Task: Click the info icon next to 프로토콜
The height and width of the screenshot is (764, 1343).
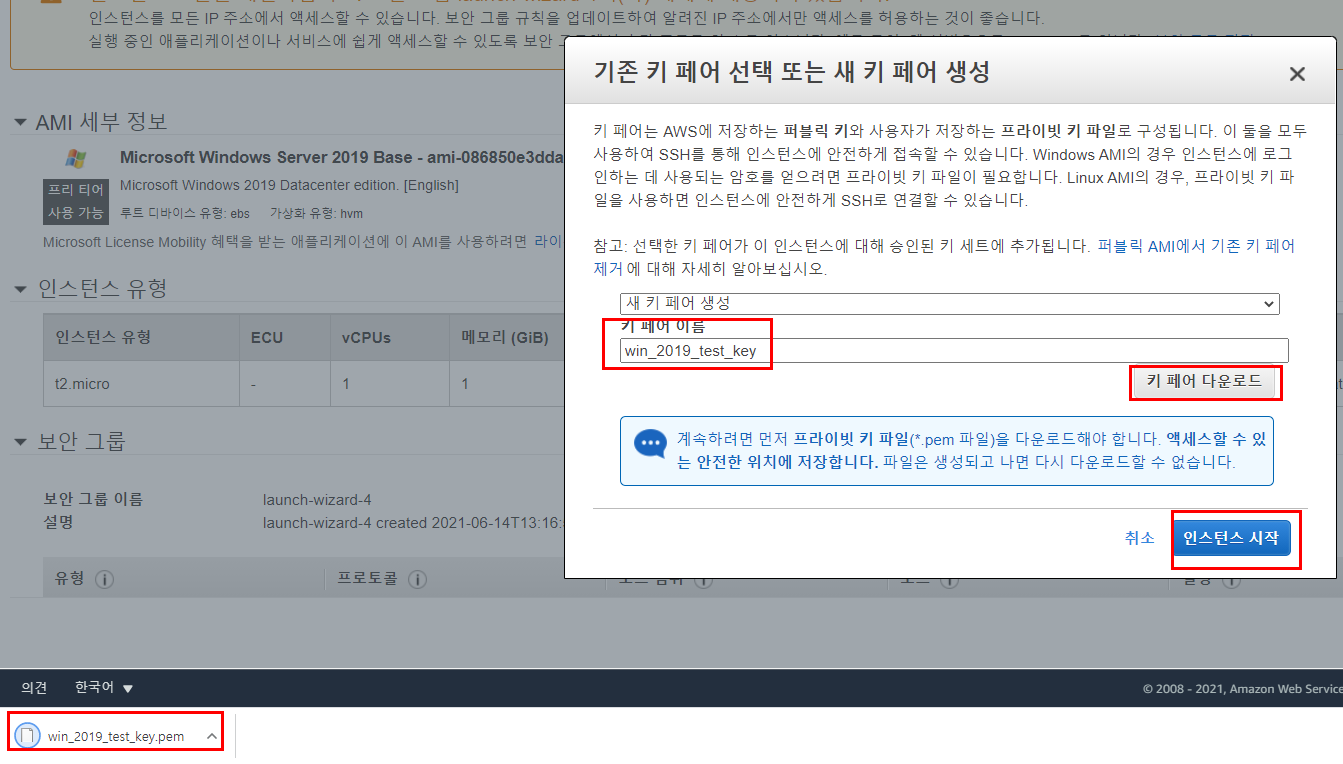Action: point(418,579)
